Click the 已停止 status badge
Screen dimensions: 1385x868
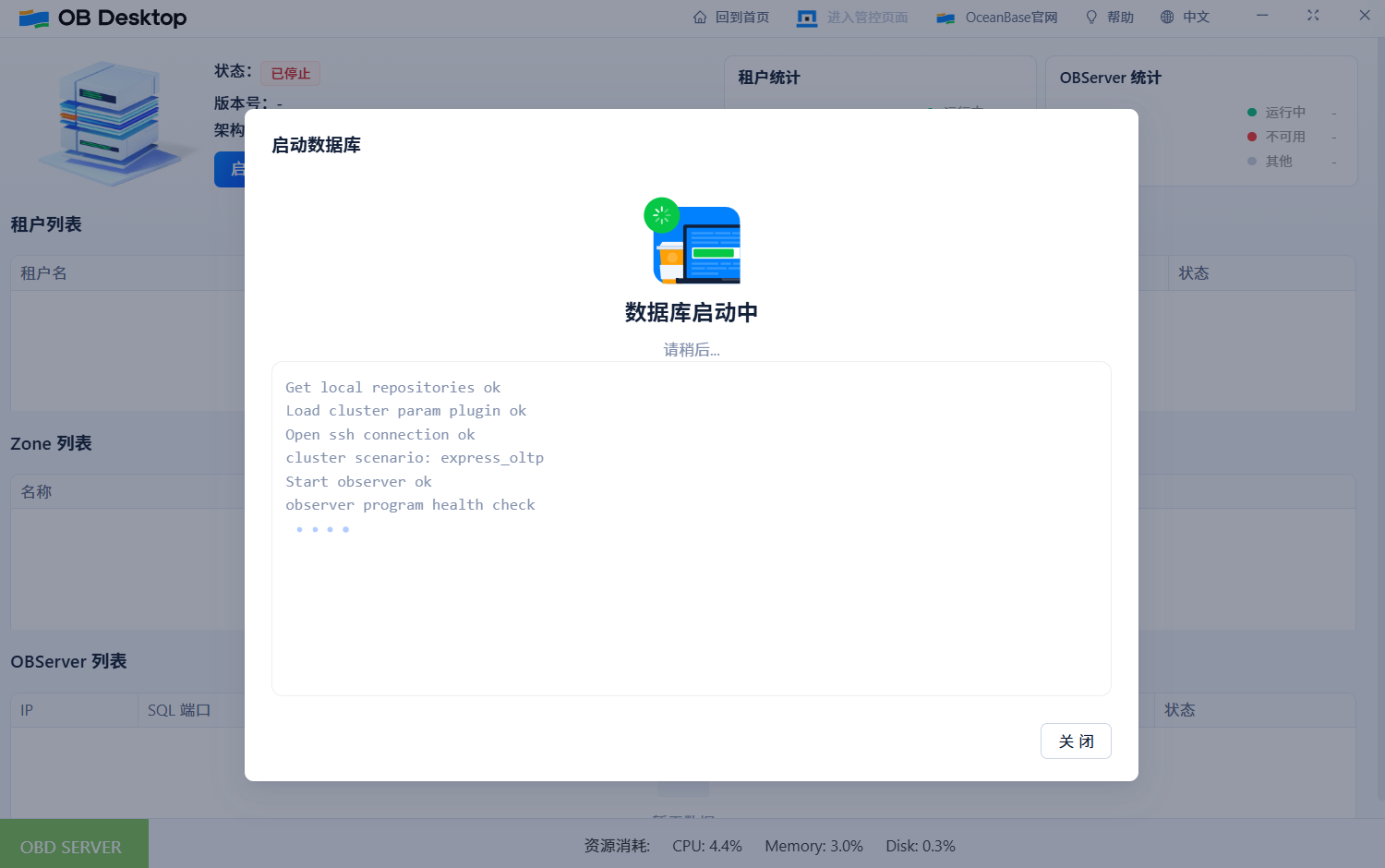click(290, 73)
